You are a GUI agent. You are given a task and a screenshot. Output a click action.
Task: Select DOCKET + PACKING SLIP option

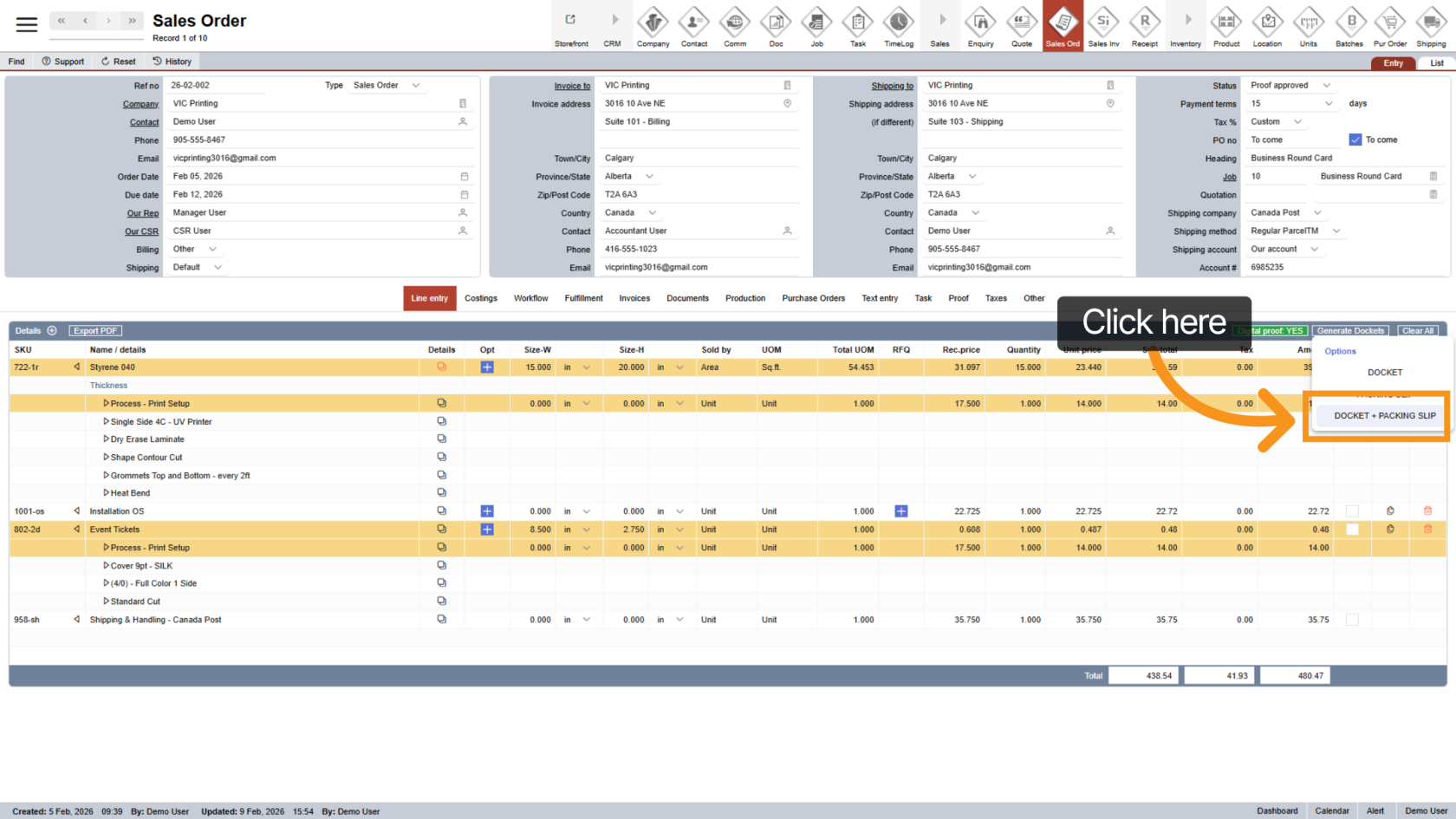1384,416
